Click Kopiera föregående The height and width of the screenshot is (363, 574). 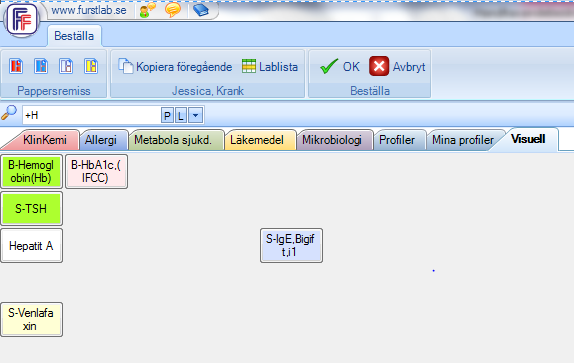(175, 67)
